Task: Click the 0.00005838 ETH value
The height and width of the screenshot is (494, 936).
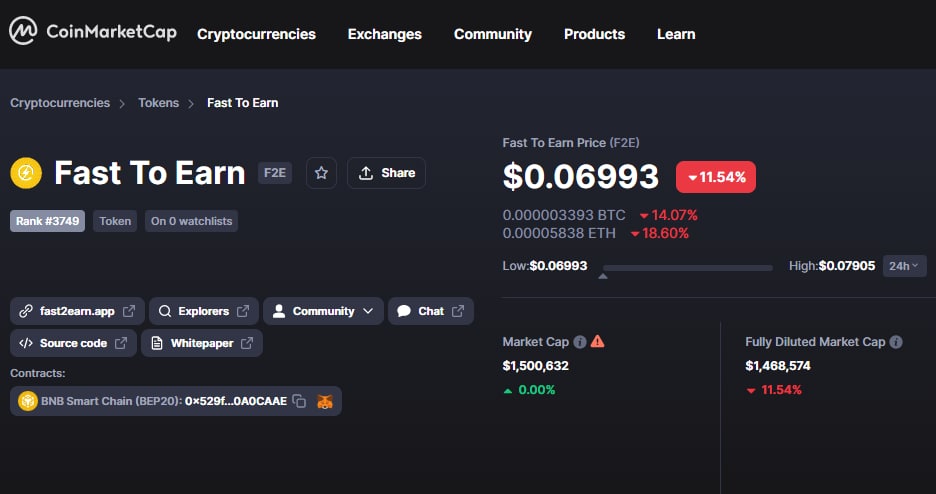Action: click(559, 233)
